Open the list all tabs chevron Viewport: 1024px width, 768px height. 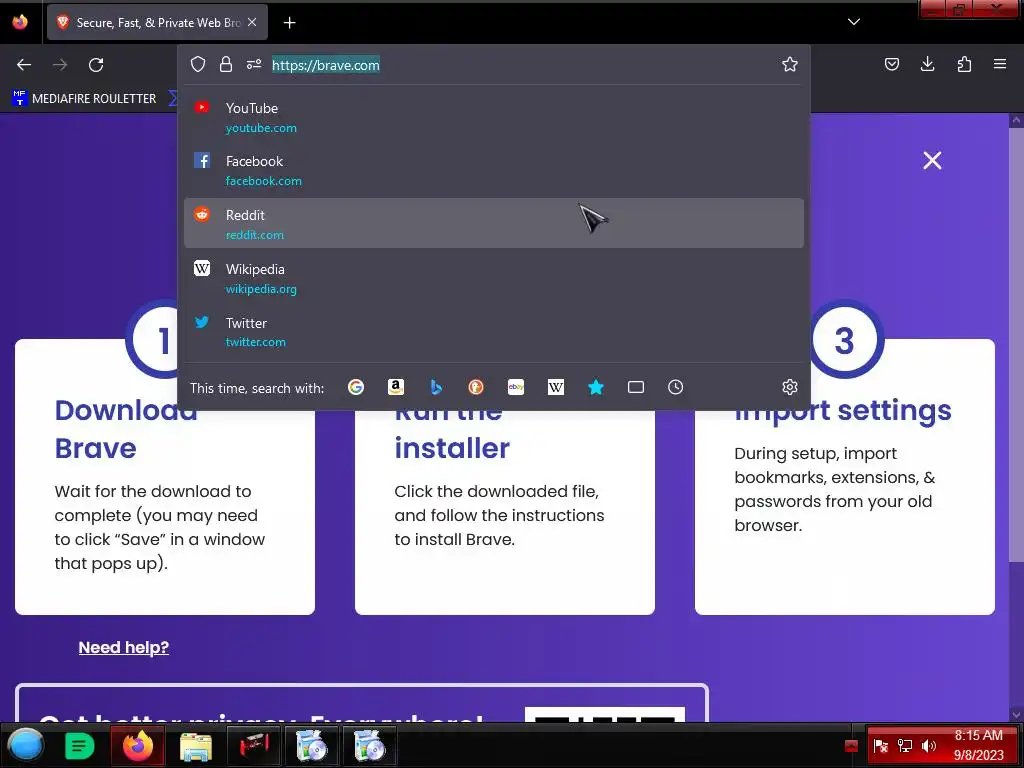pyautogui.click(x=854, y=22)
